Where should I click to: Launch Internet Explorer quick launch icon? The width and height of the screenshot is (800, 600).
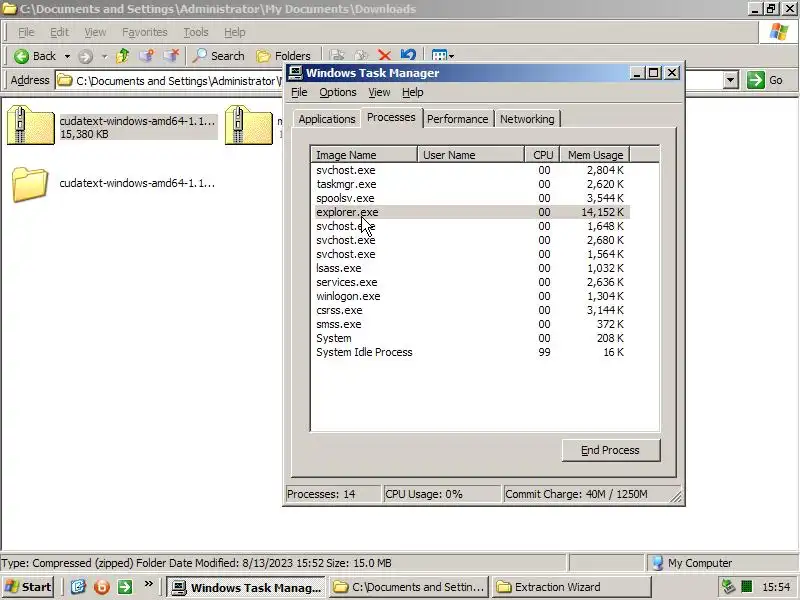[x=78, y=587]
